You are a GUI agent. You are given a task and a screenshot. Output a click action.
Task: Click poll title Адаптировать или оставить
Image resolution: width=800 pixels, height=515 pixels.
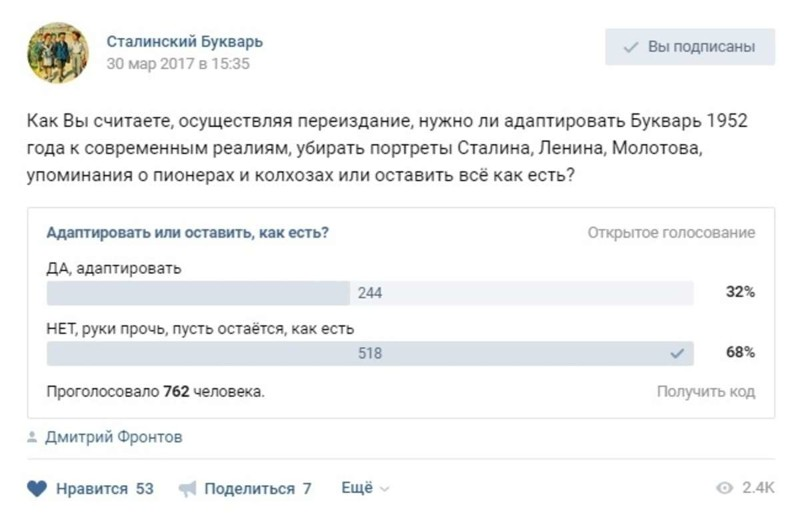tap(188, 233)
